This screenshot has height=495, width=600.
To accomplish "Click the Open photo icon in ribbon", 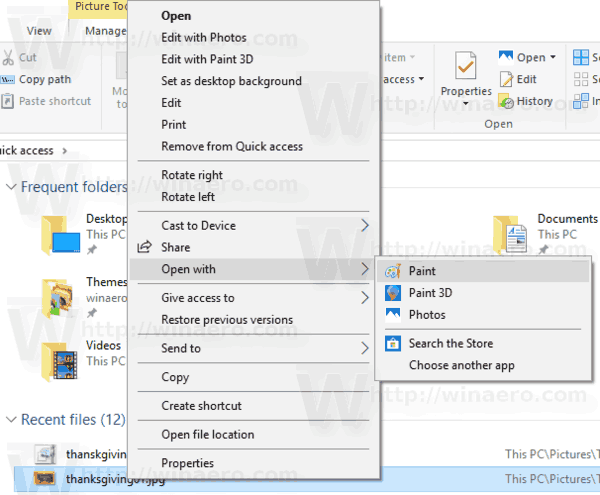I will click(505, 57).
